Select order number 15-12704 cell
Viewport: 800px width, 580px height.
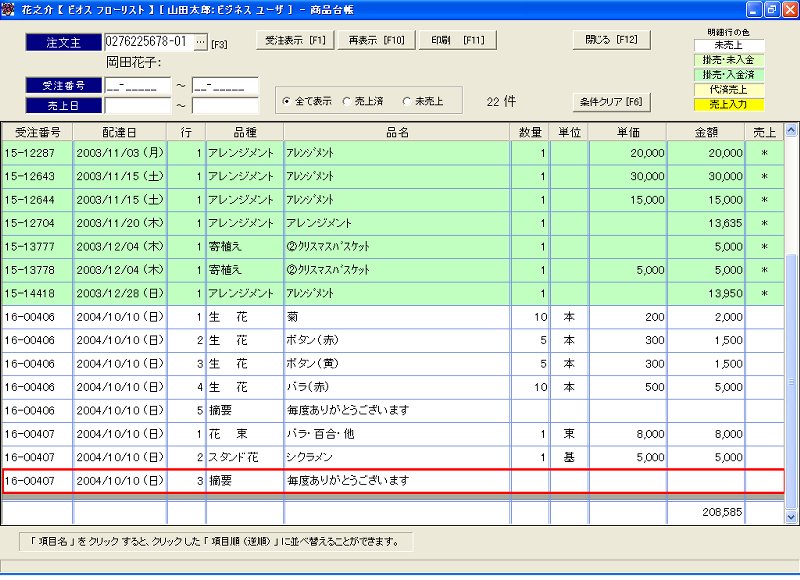point(37,223)
